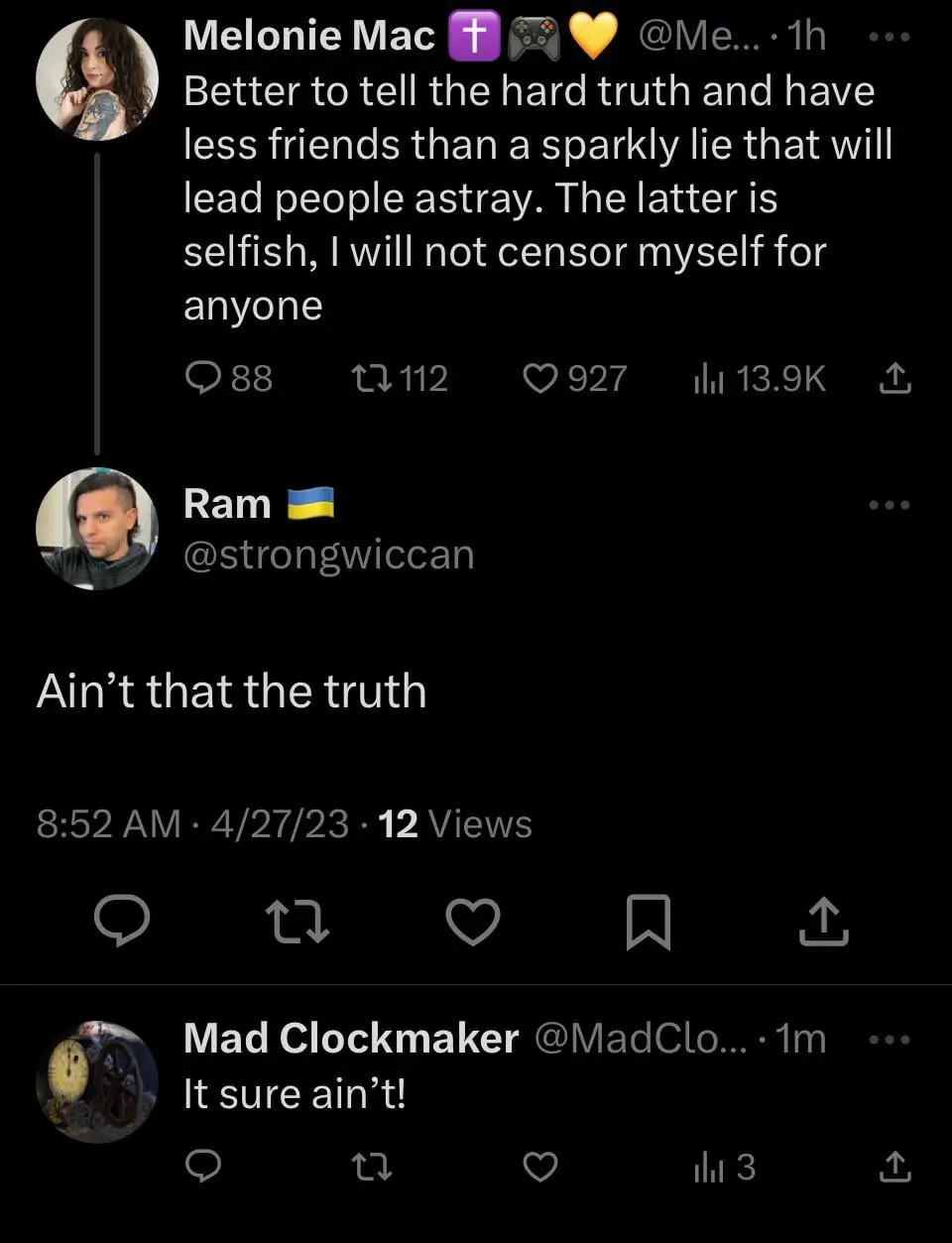Share Melonie Mac's tweet

(894, 378)
